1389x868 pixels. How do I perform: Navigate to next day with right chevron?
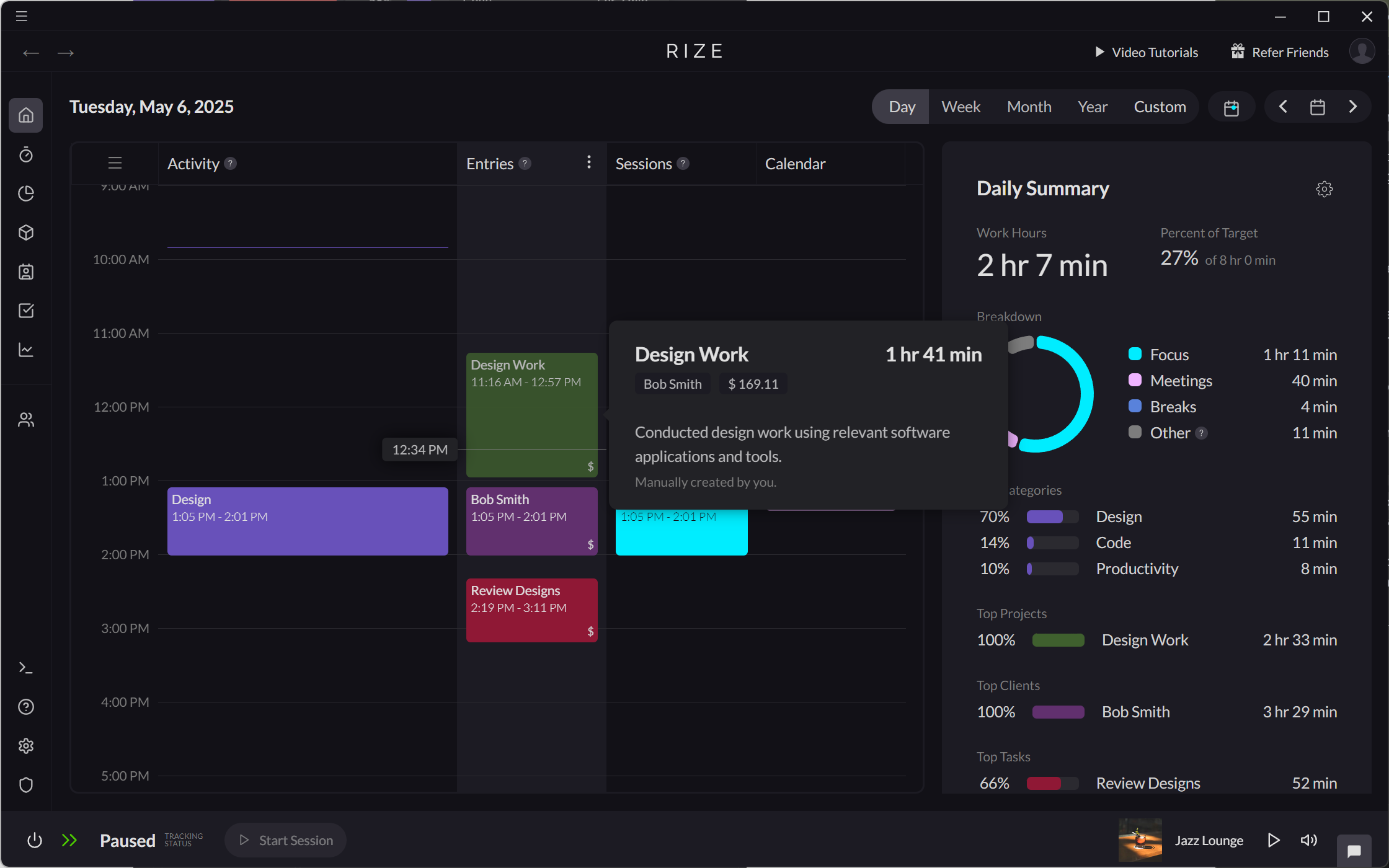(x=1352, y=106)
